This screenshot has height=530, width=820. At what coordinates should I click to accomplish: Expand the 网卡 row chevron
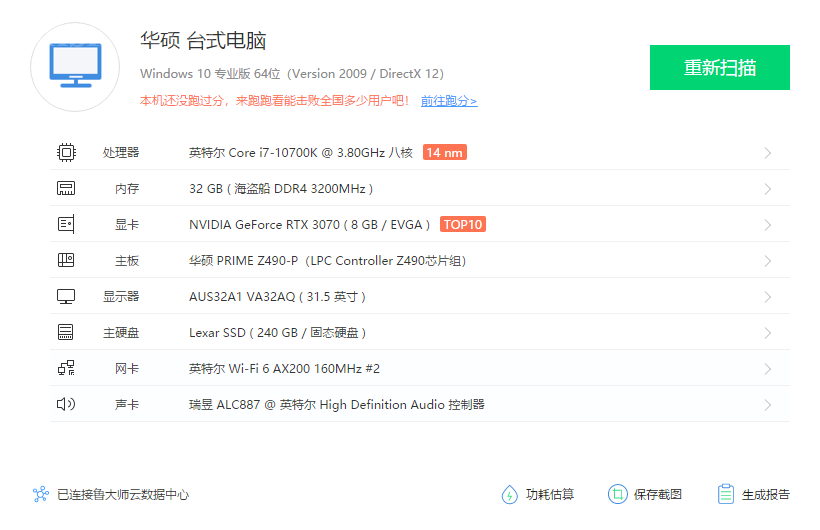tap(768, 369)
